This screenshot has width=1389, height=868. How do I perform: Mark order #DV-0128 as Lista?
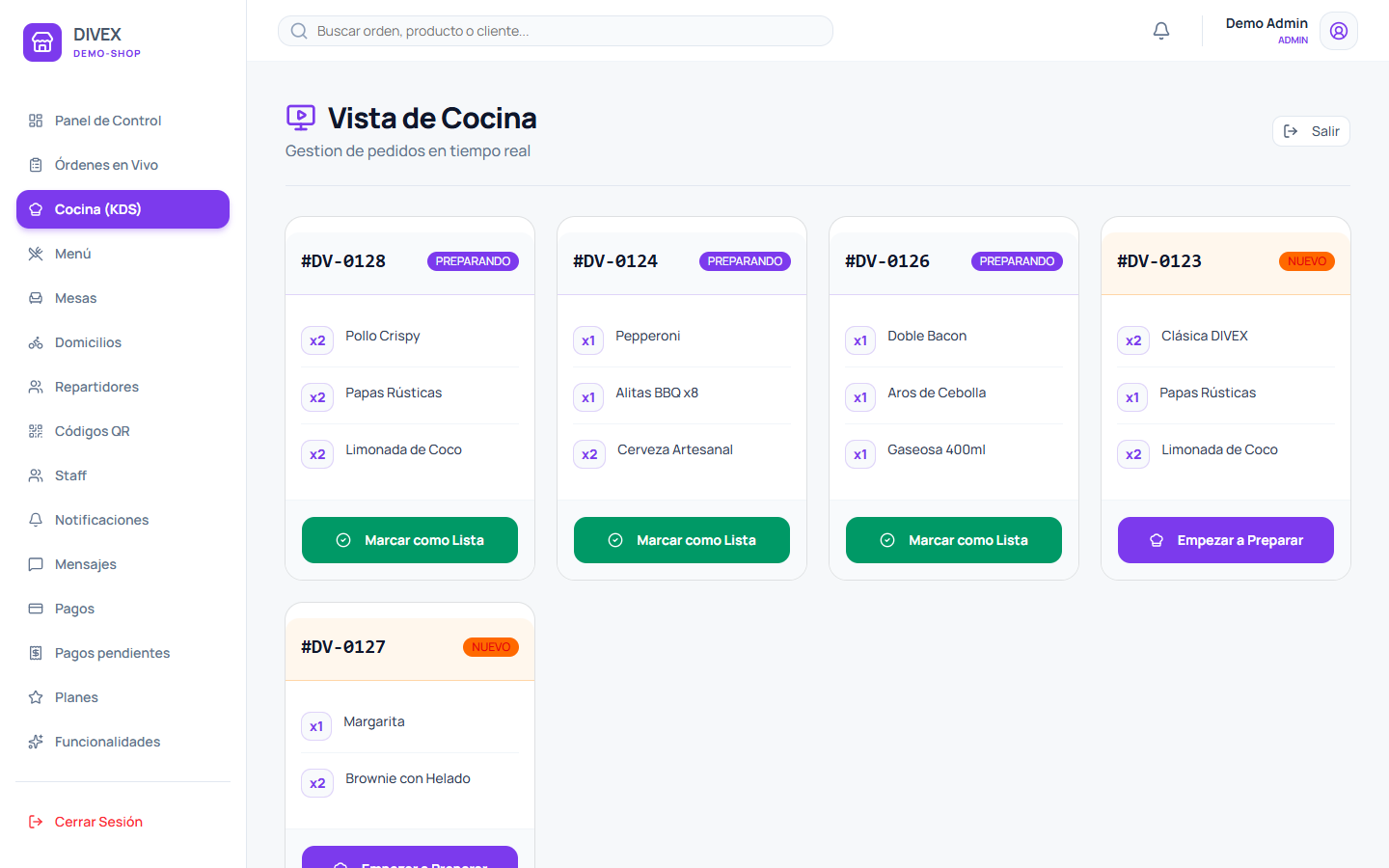[x=410, y=540]
